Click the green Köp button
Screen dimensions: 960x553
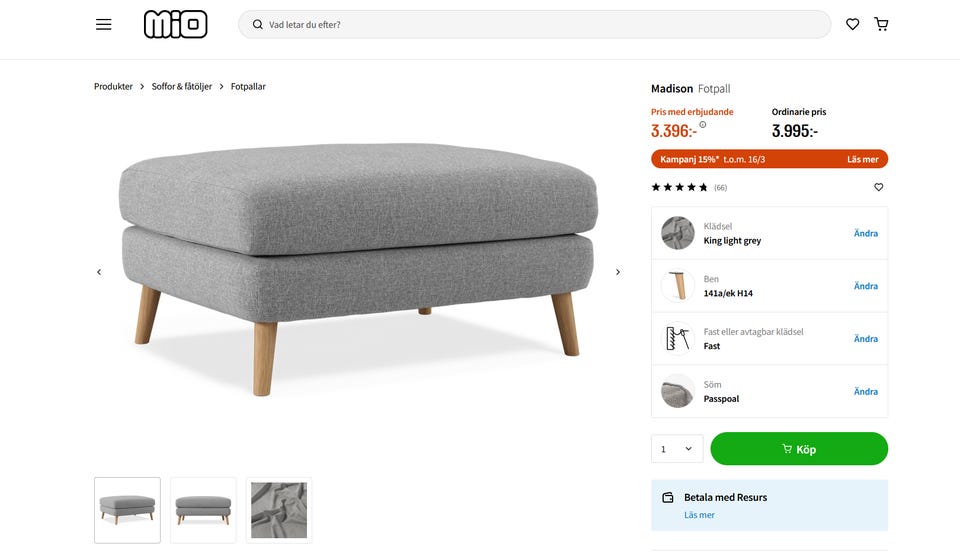[x=799, y=449]
